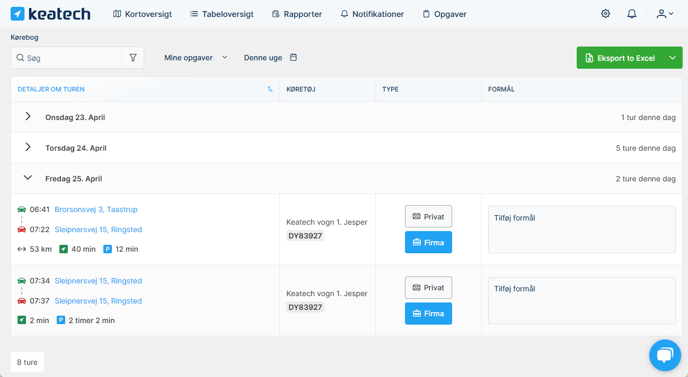Click the driving time icon by 2 min
688x377 pixels.
[x=22, y=320]
